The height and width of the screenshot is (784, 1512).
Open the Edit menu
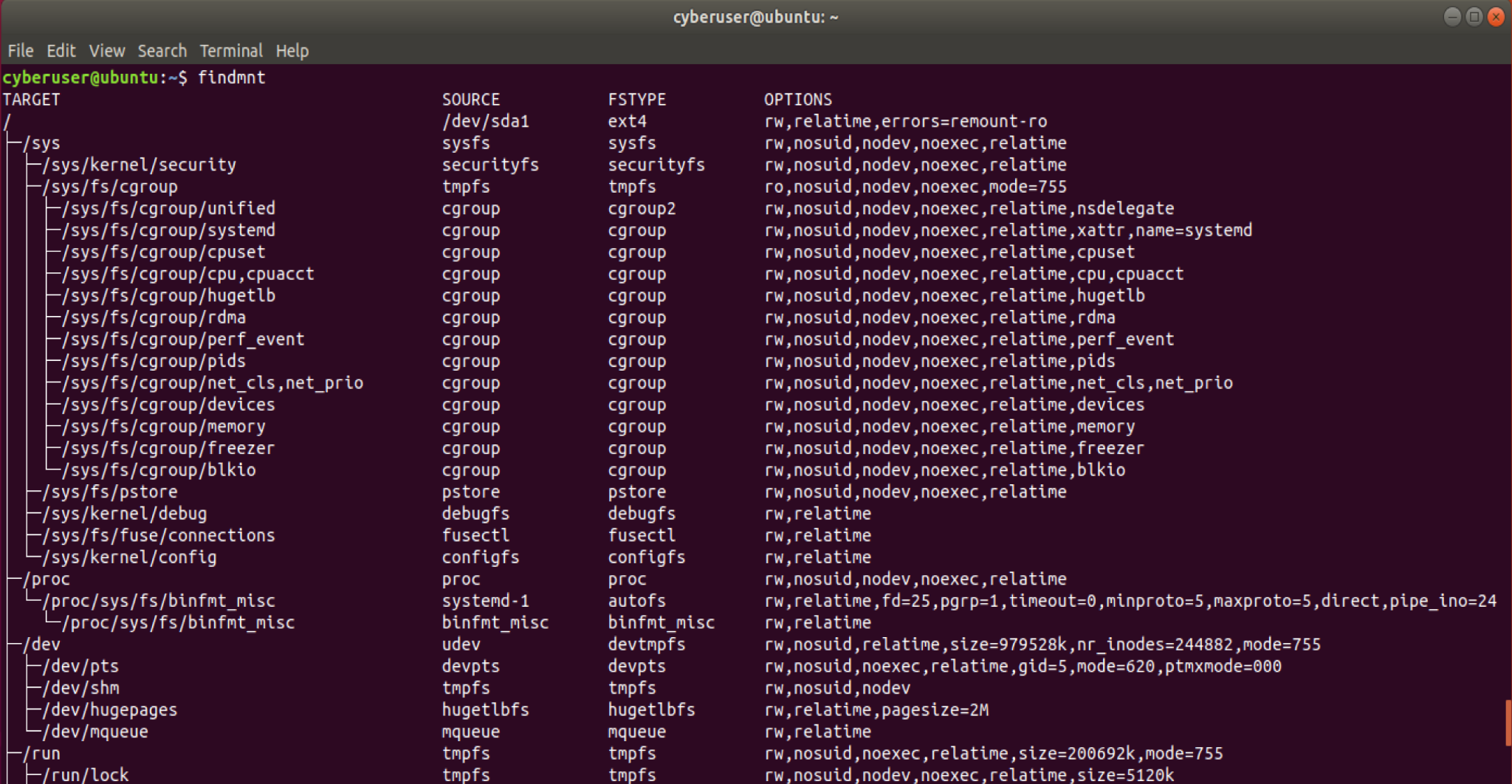tap(61, 51)
